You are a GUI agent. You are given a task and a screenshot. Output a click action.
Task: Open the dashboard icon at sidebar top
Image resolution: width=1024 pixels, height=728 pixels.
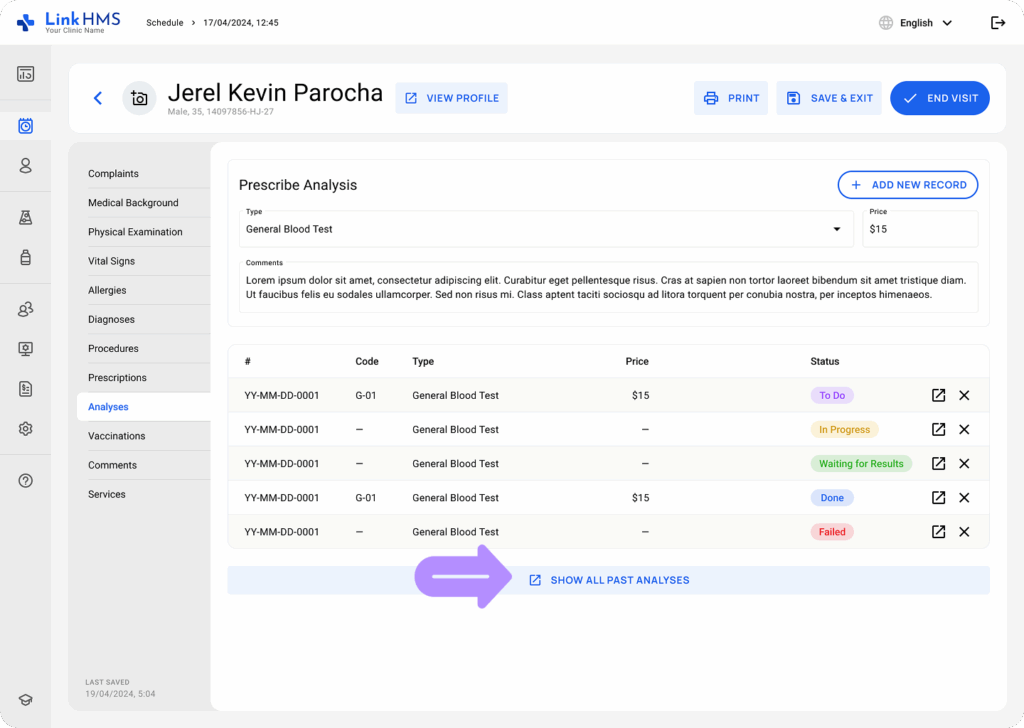[x=26, y=74]
